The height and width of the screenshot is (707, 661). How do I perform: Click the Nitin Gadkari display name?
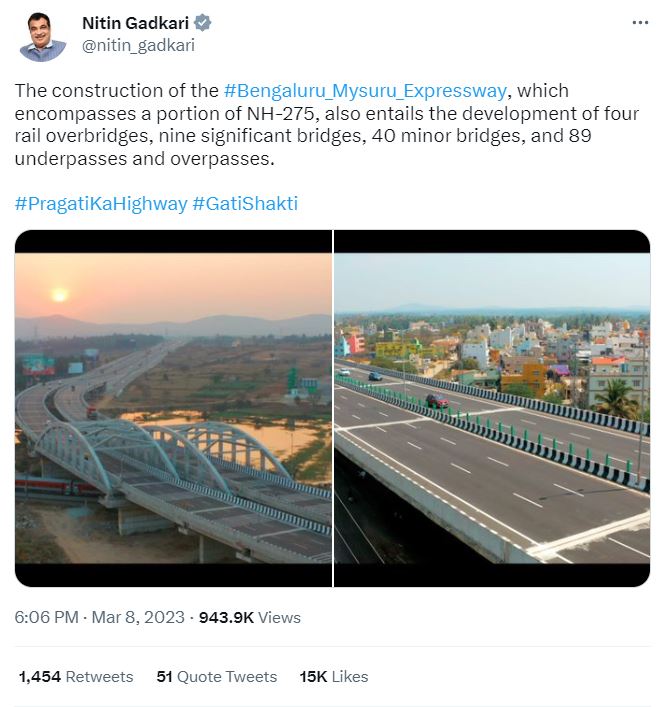[135, 23]
